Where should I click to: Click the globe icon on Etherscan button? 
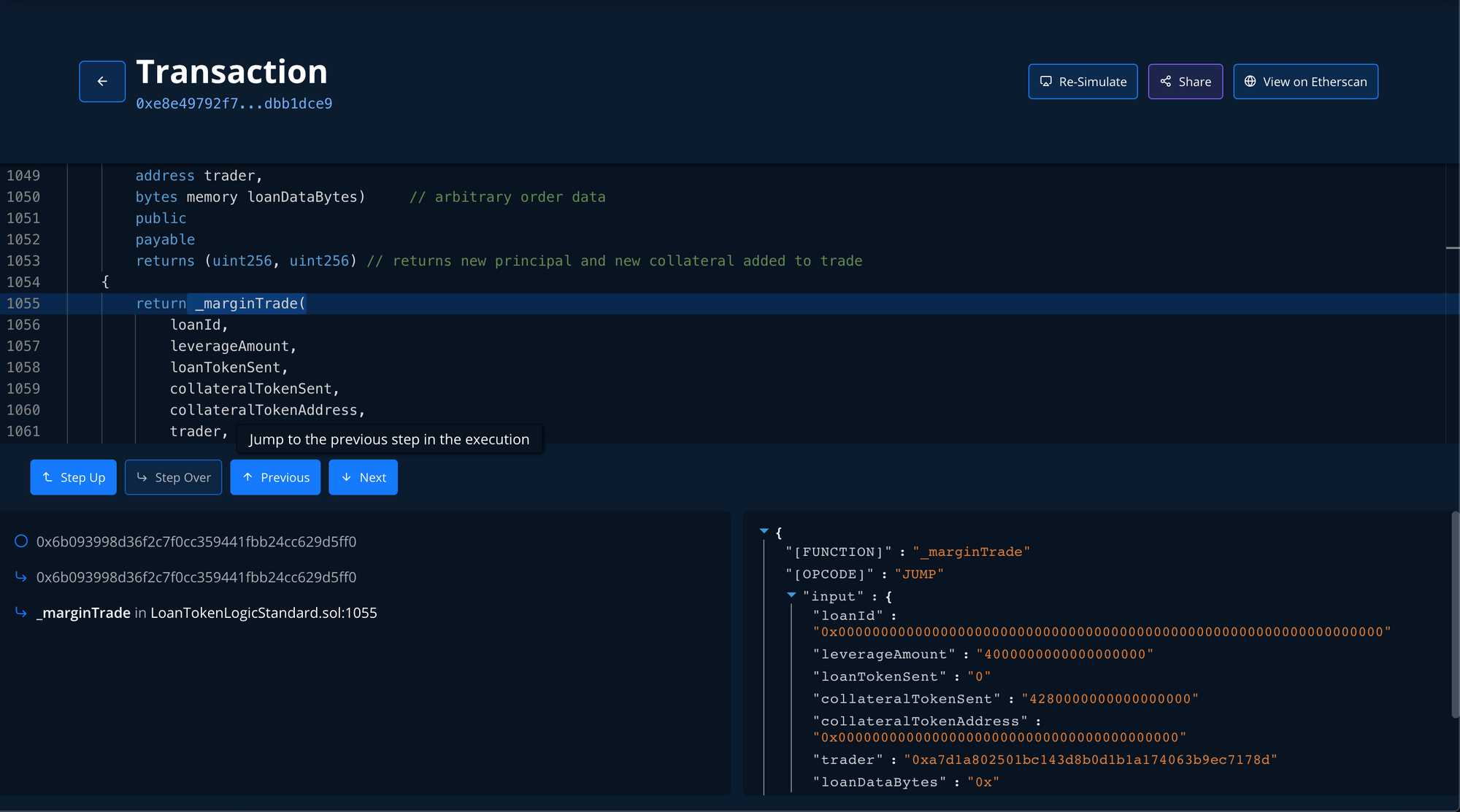1250,82
